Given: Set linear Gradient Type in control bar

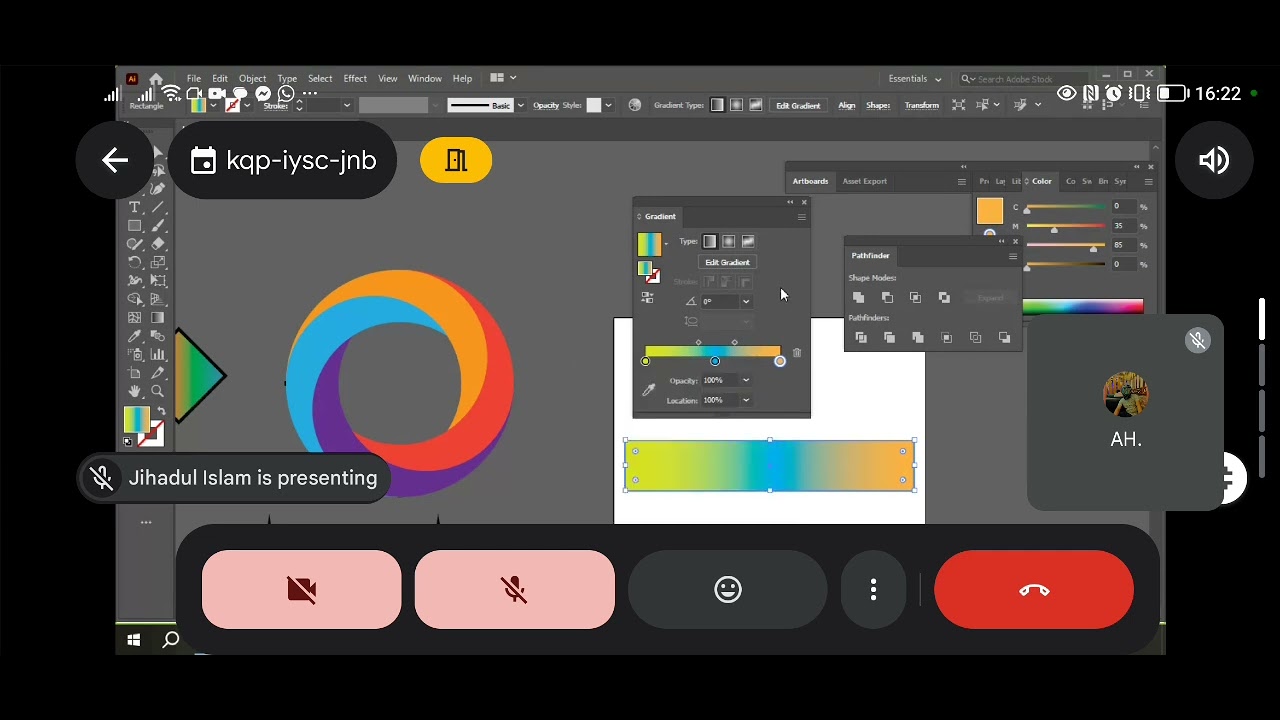Looking at the screenshot, I should click(717, 105).
